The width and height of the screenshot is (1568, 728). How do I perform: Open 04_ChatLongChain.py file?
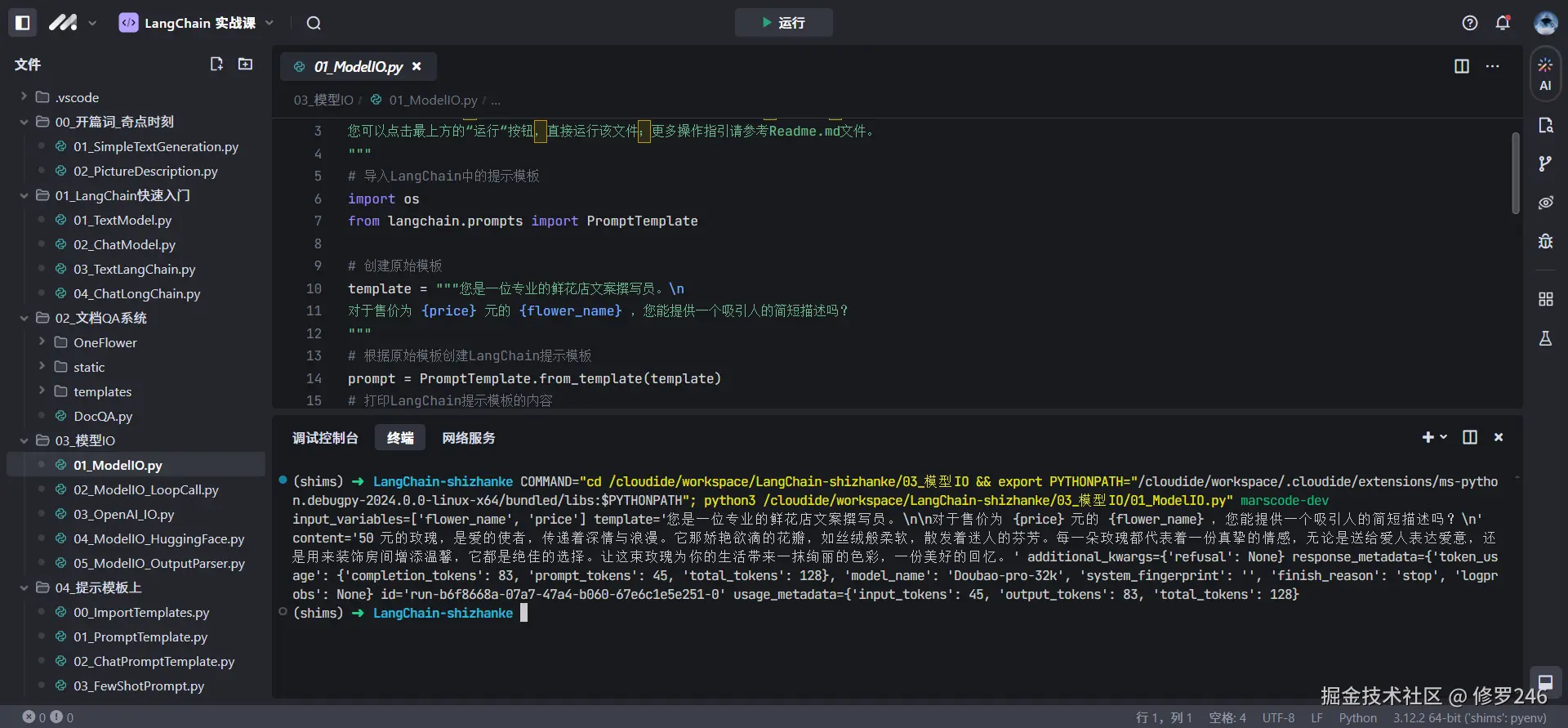pyautogui.click(x=136, y=293)
